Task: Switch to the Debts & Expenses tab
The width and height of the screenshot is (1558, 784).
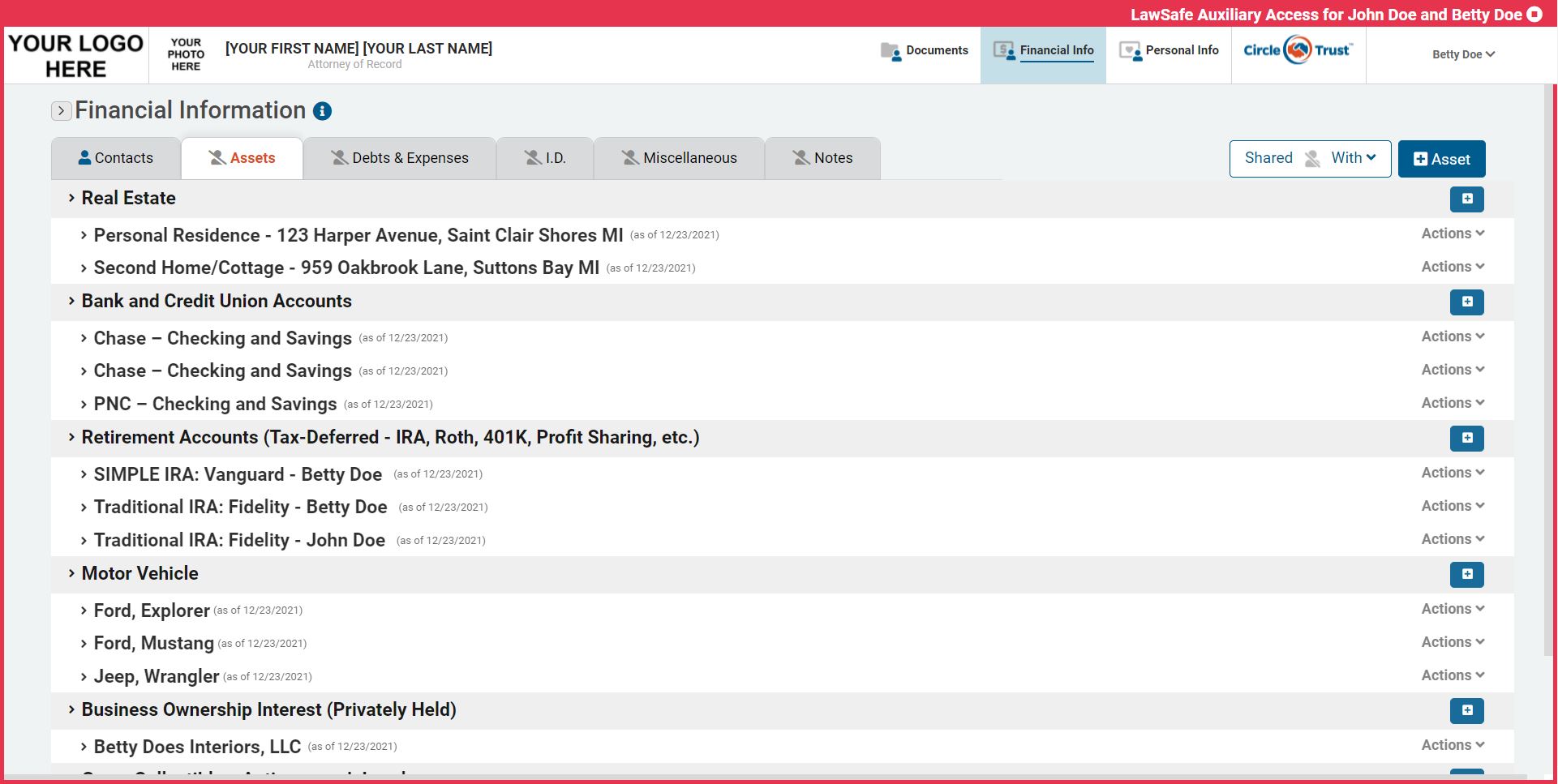Action: pos(399,157)
